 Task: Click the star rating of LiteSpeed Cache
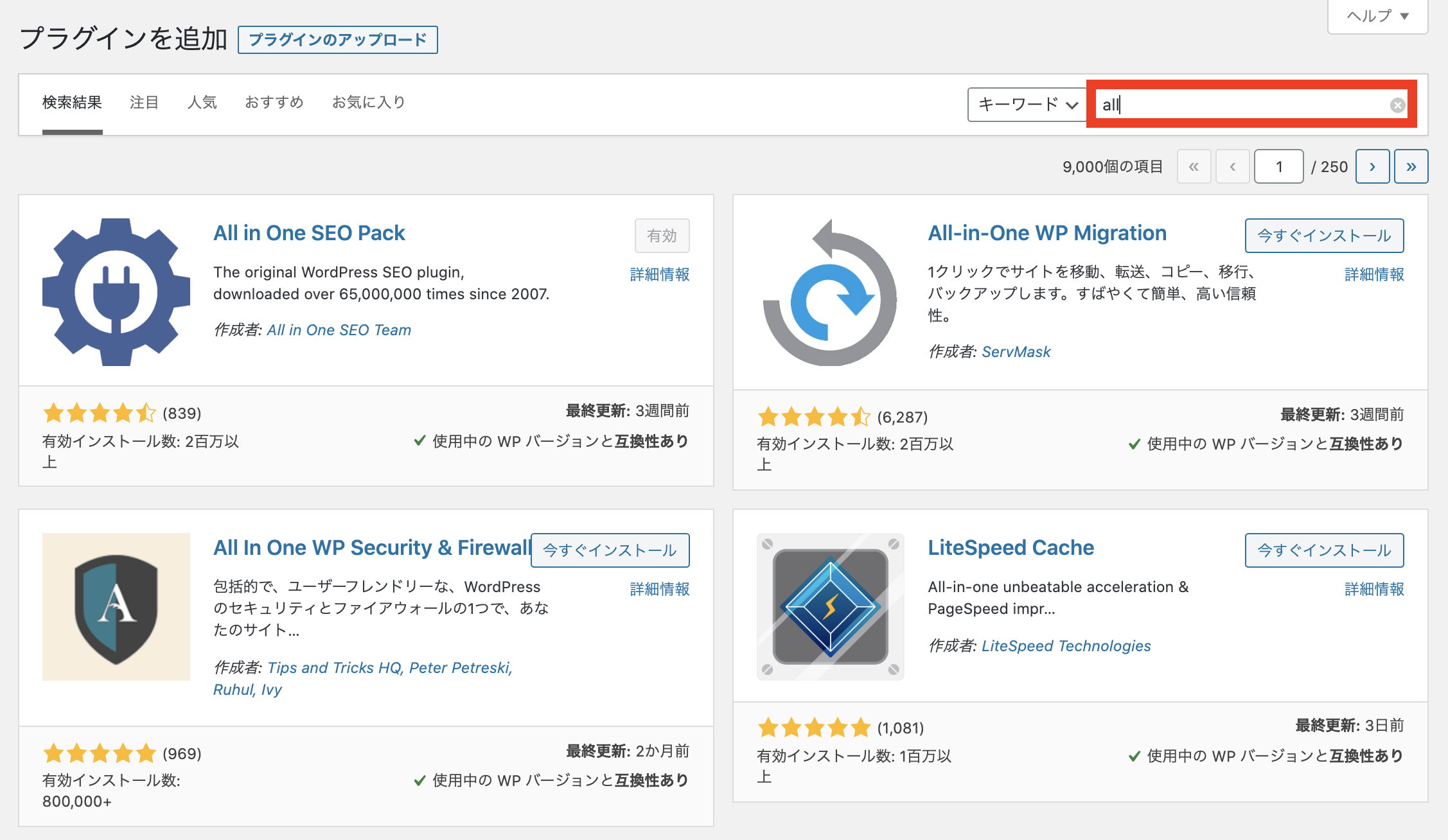(x=814, y=728)
